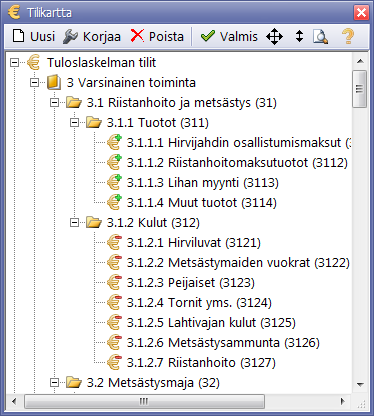The width and height of the screenshot is (374, 416).
Task: Click expense euro icon of Tornit yms.
Action: pyautogui.click(x=114, y=302)
